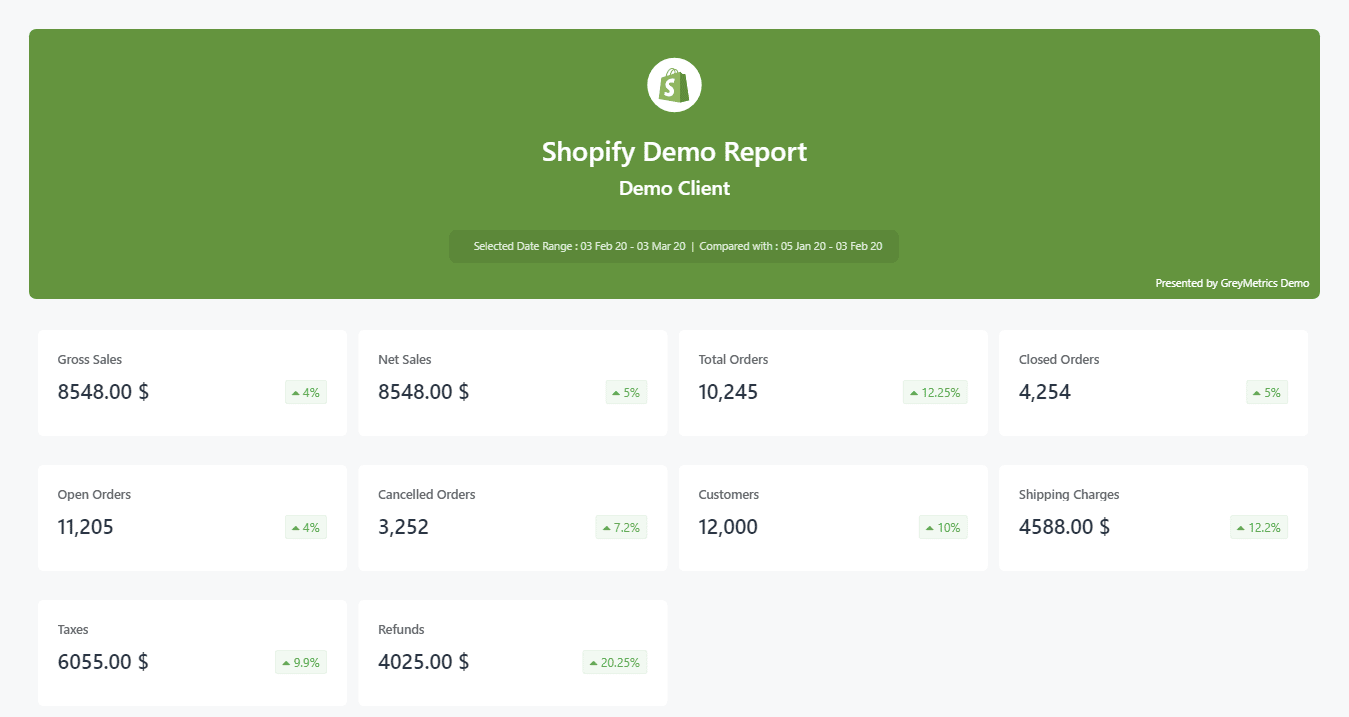The image size is (1349, 717).
Task: Click the Open Orders label
Action: pos(94,494)
